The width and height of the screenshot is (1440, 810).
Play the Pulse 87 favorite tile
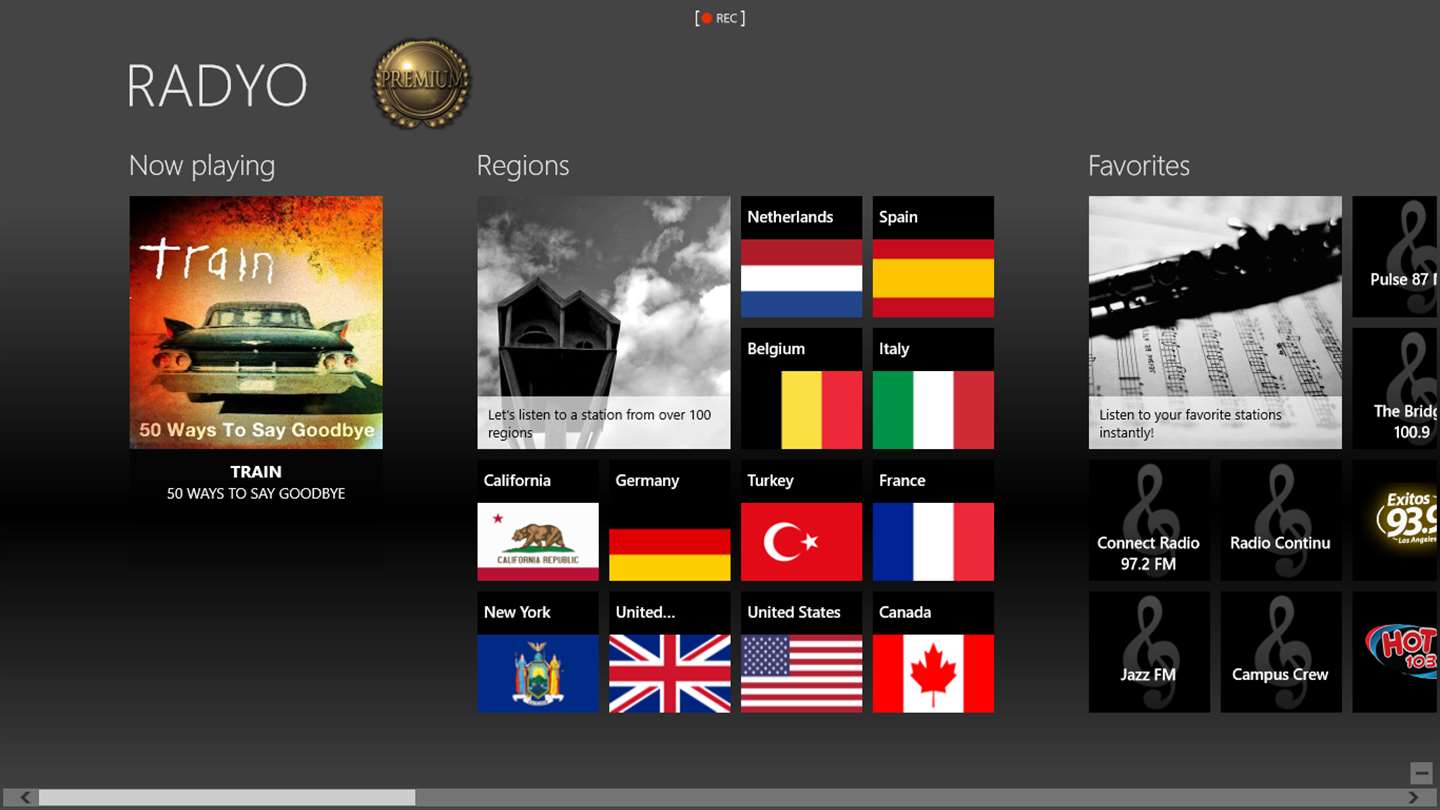[1396, 257]
